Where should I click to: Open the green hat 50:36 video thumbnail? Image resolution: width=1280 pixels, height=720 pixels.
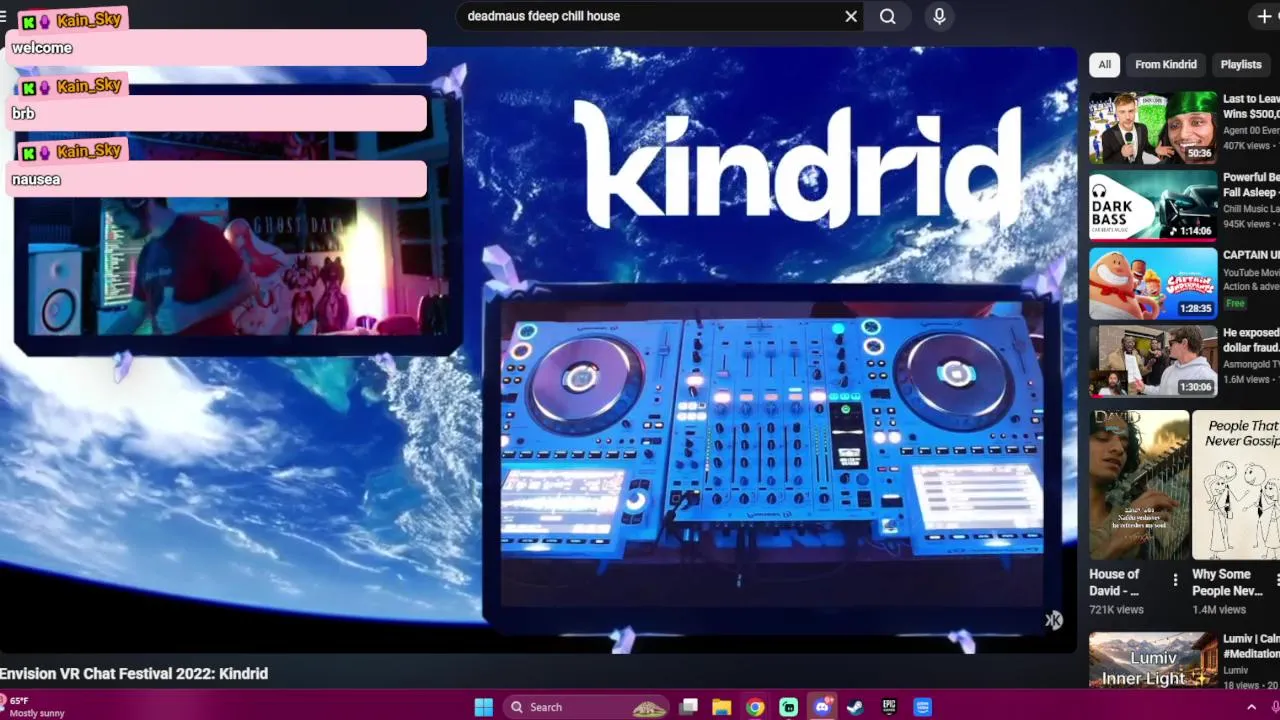[x=1153, y=128]
